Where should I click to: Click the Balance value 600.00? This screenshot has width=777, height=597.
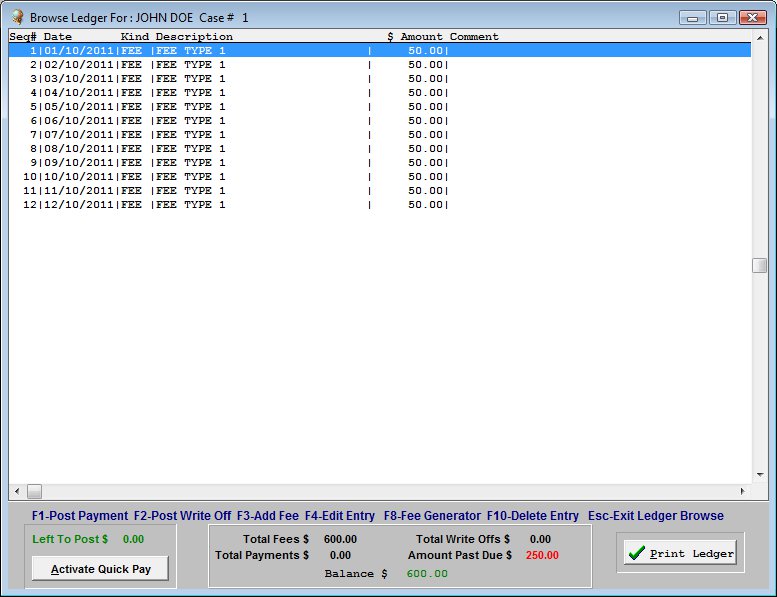[x=427, y=574]
